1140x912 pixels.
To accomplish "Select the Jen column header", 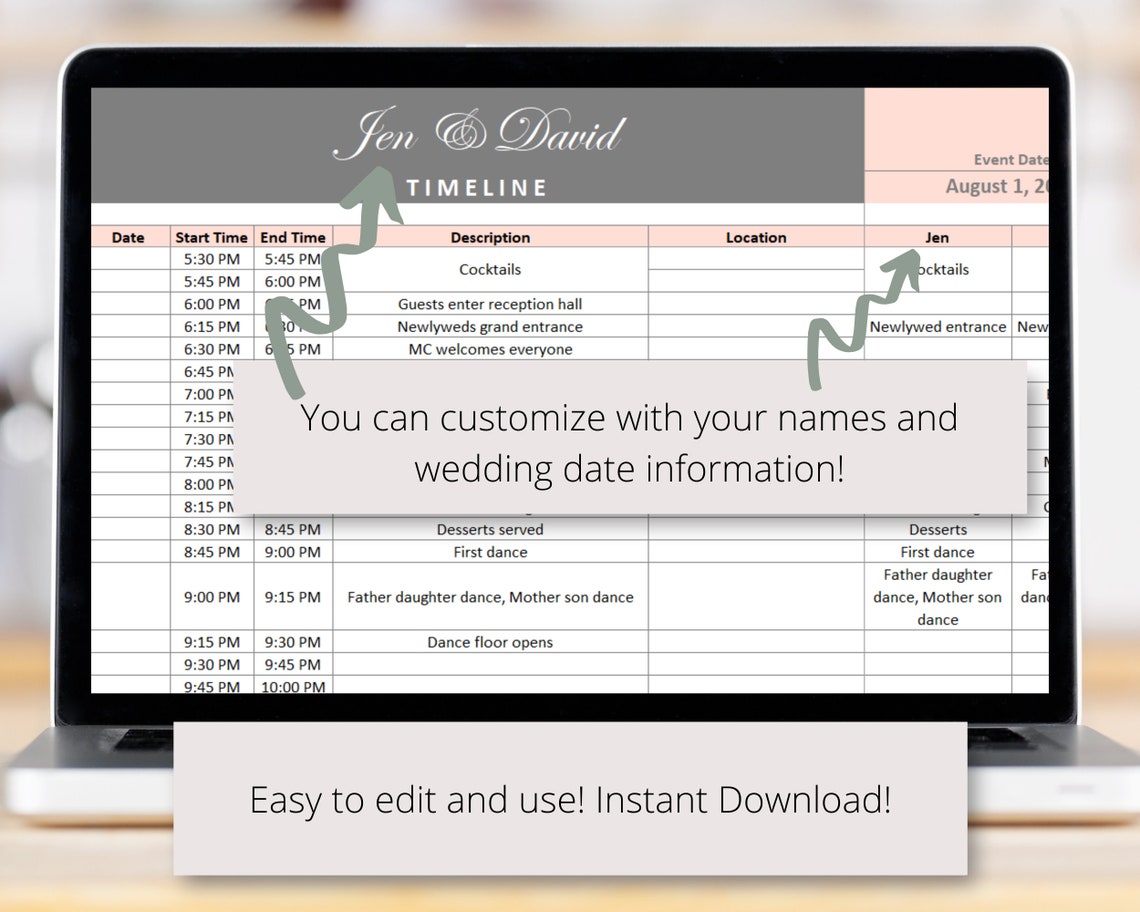I will [937, 237].
